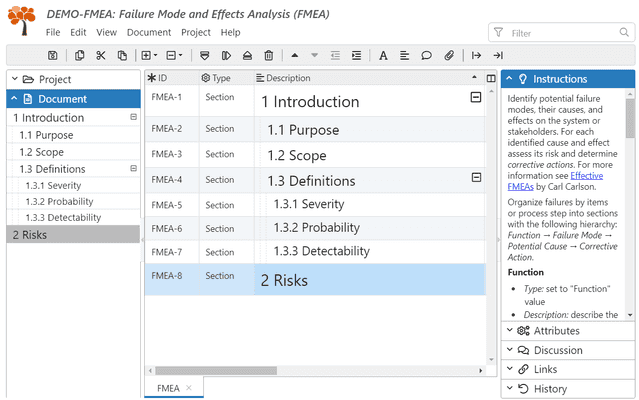Select 1.3.3 Detectability in the outline tree

pyautogui.click(x=73, y=218)
